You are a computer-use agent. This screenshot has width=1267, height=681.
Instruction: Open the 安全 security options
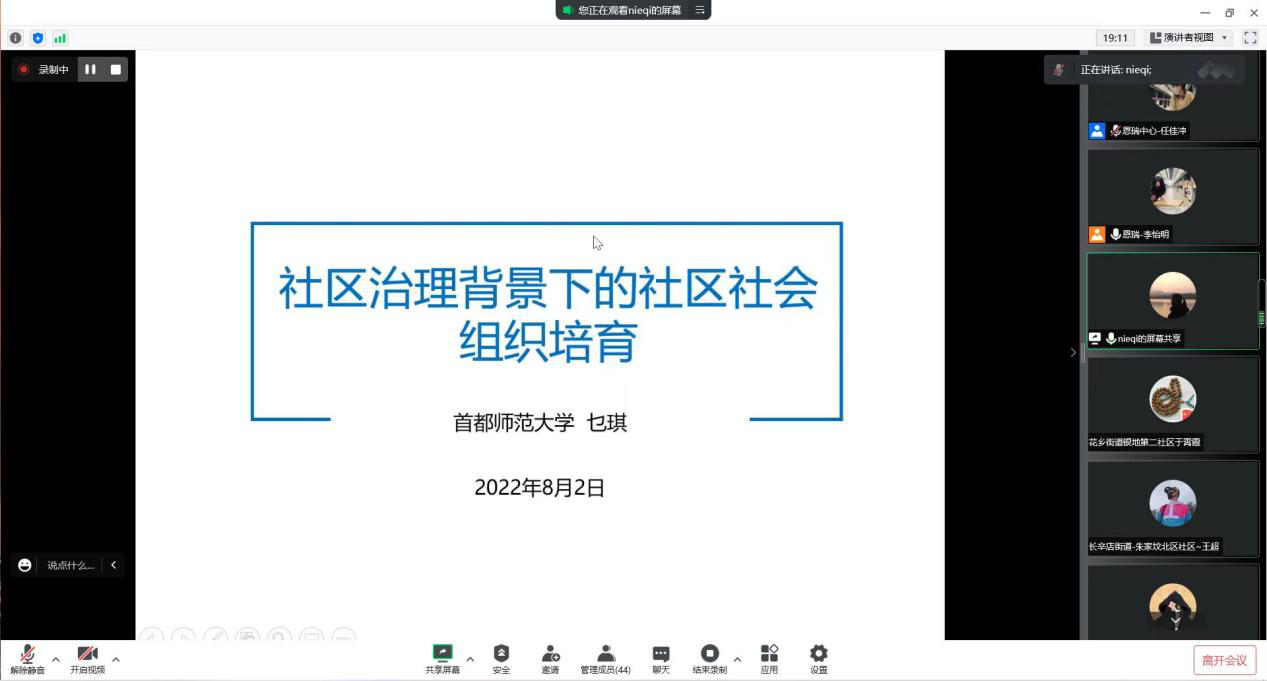501,659
